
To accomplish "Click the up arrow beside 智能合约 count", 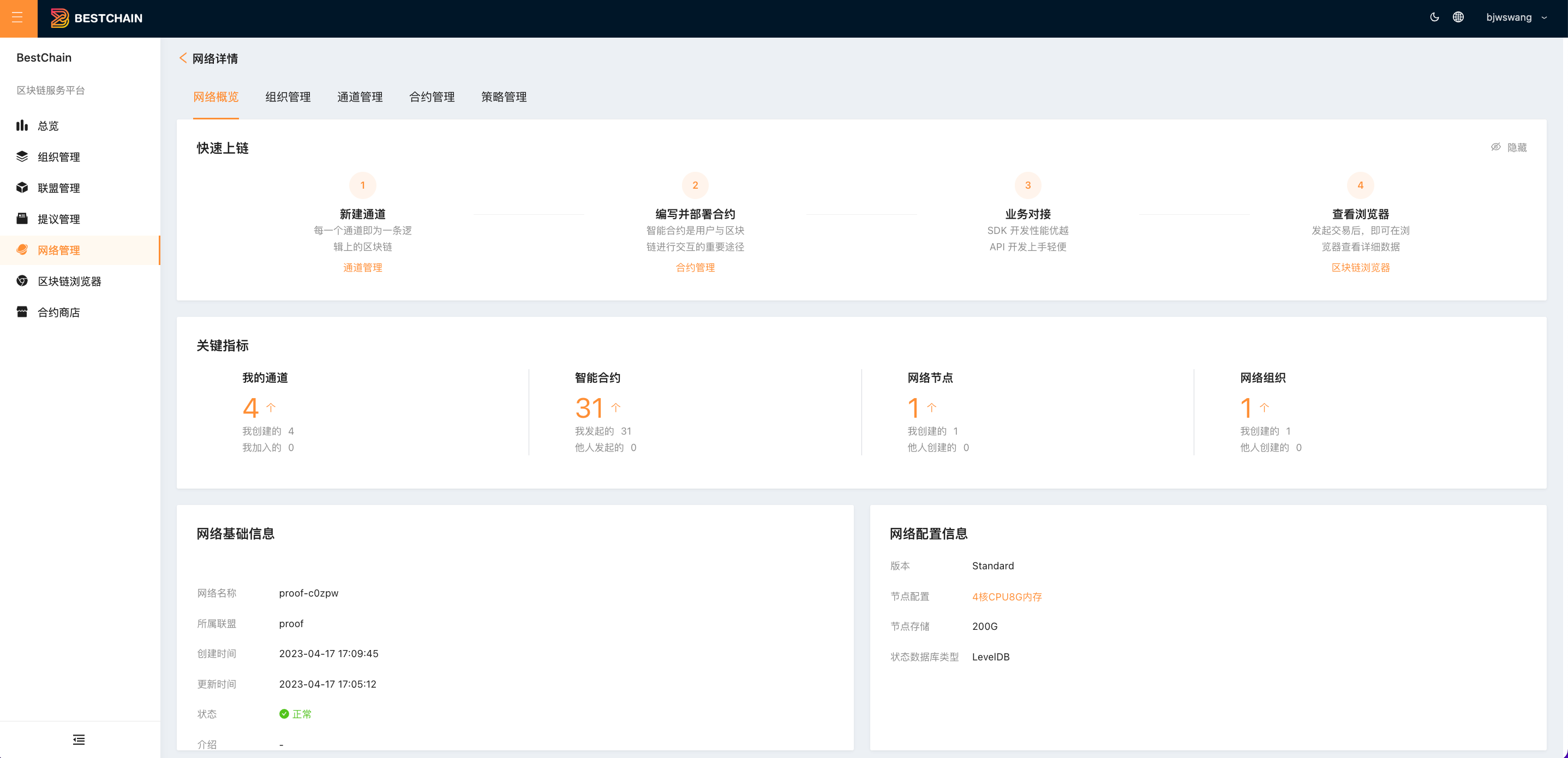I will [616, 407].
